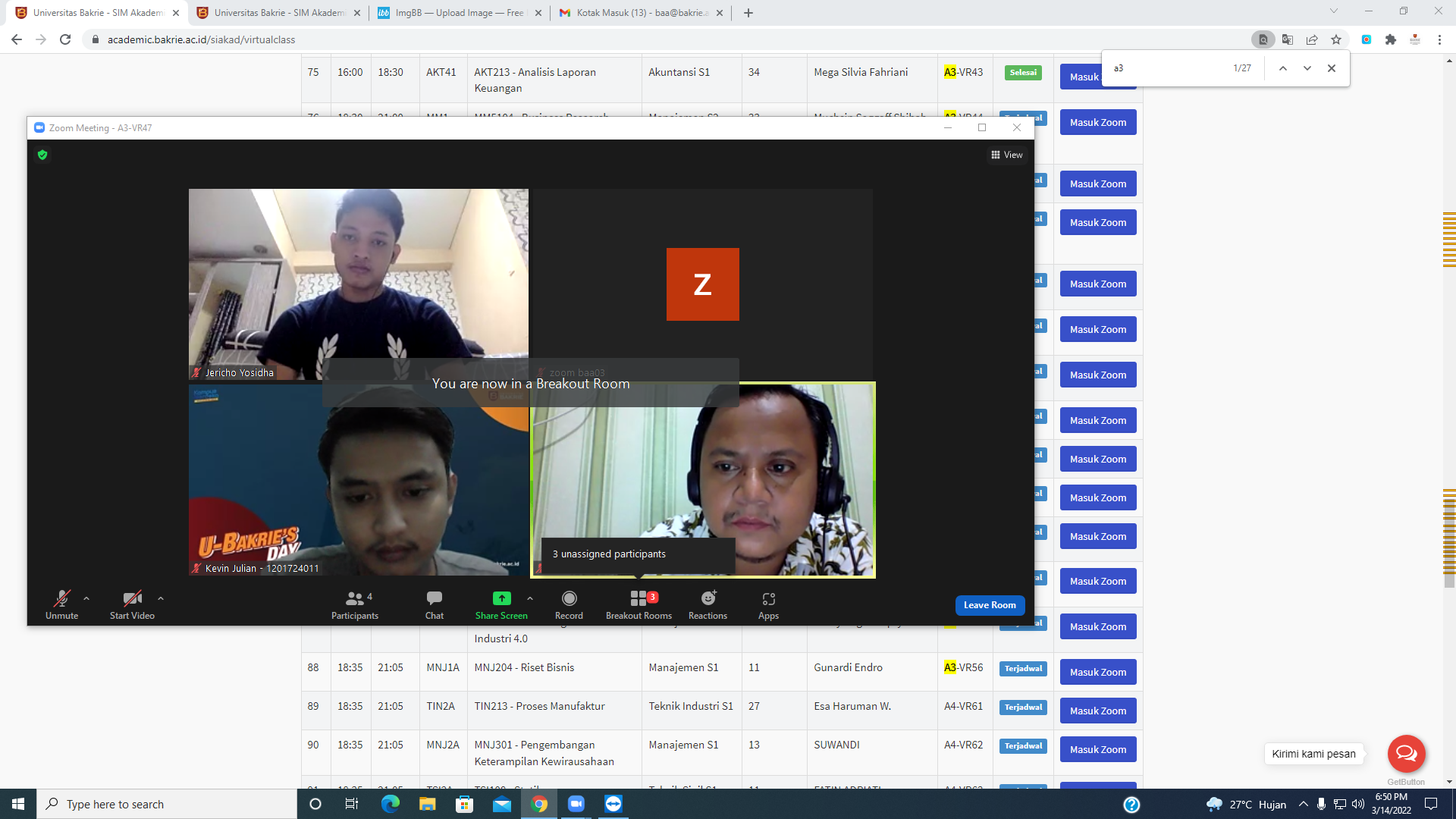Viewport: 1456px width, 819px height.
Task: Click the Share Screen button
Action: (x=501, y=604)
